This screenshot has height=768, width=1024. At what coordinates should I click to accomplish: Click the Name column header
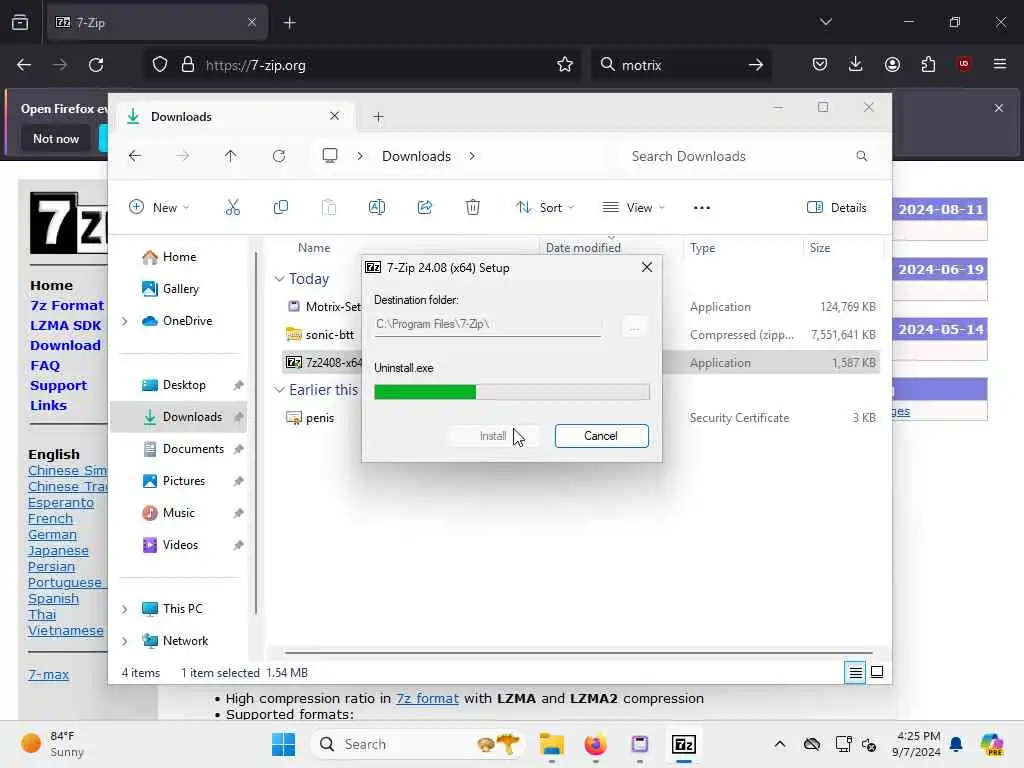(314, 248)
